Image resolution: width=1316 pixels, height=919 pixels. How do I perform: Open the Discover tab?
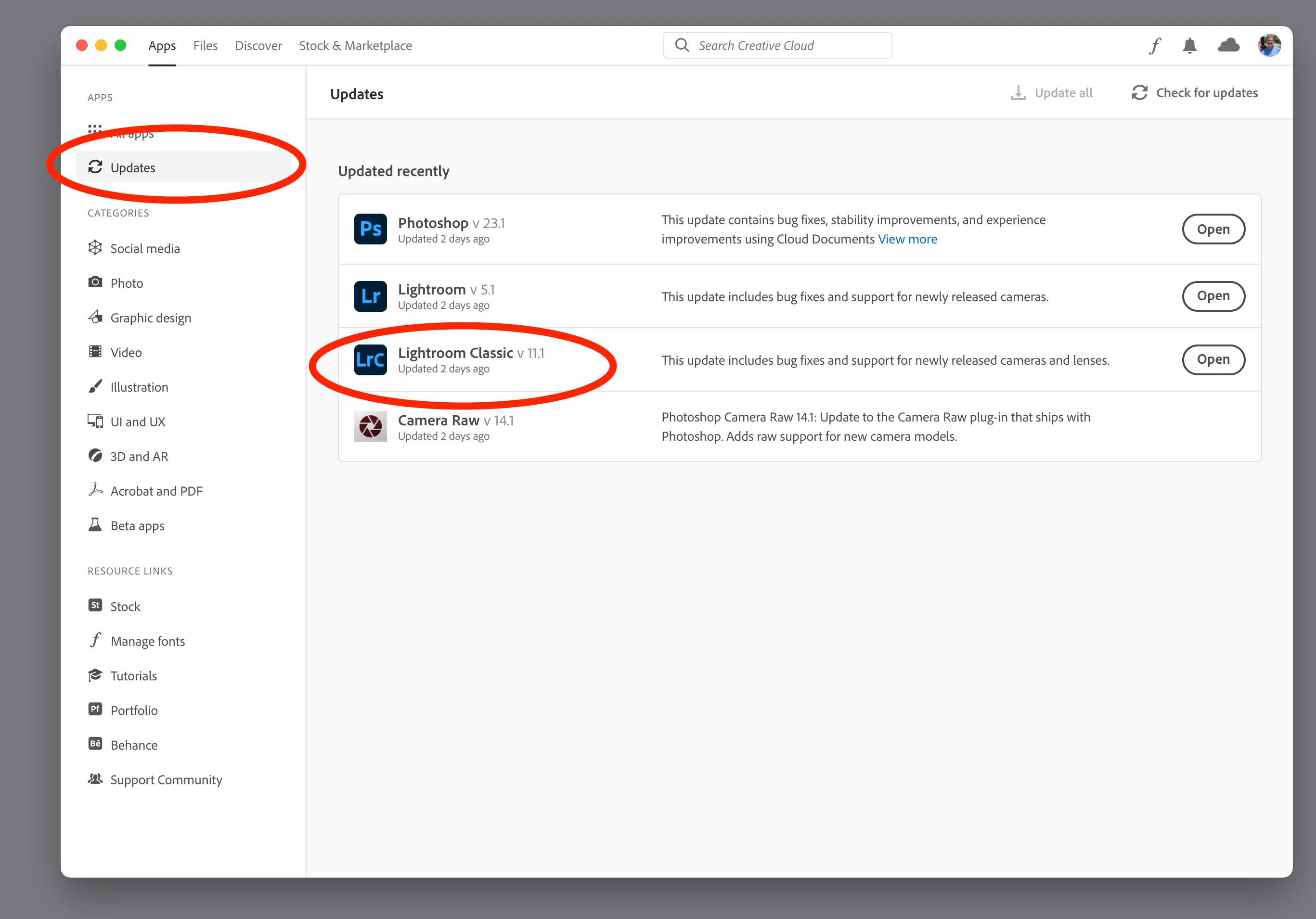click(258, 46)
